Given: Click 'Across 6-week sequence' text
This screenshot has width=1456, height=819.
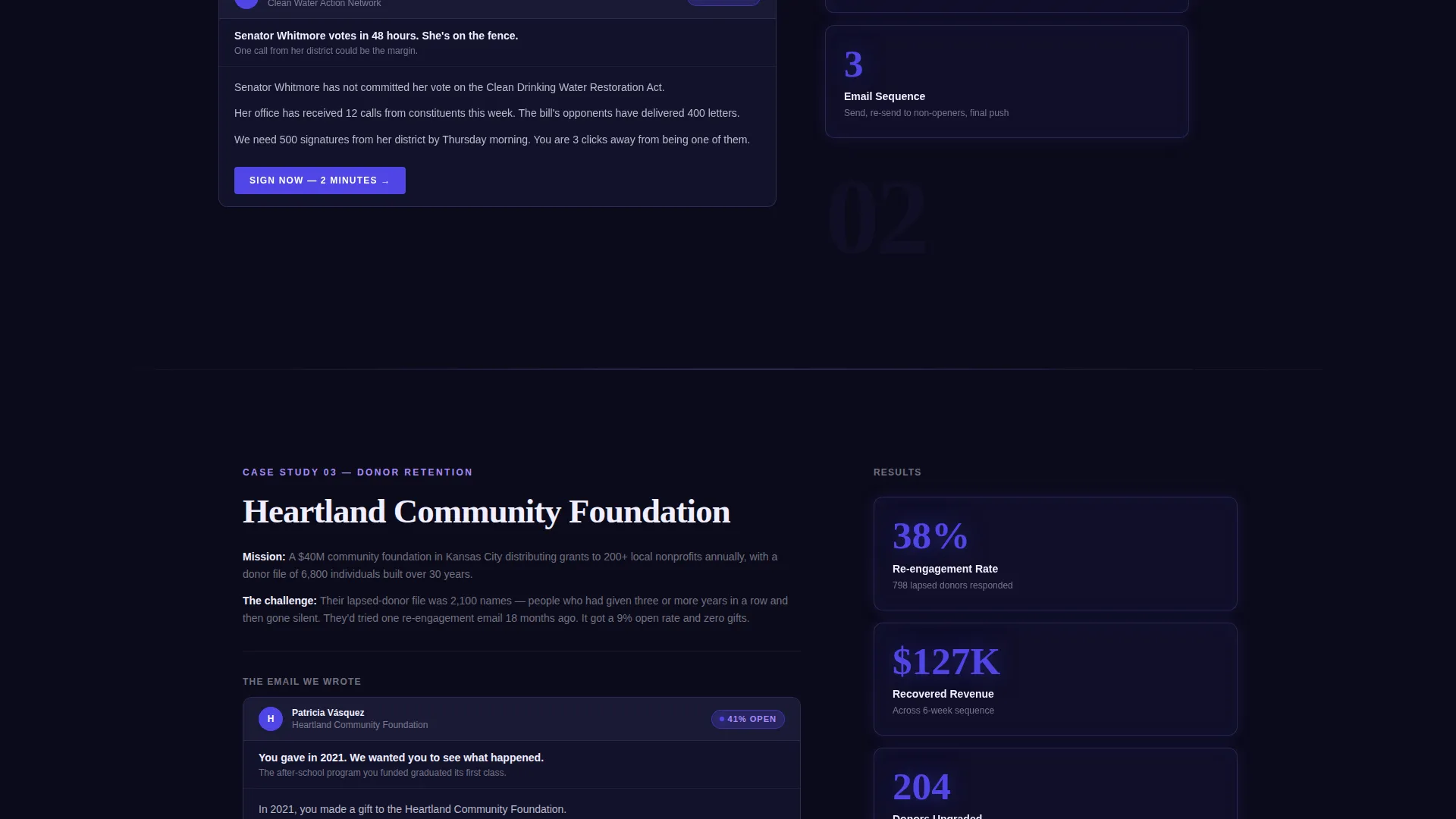Looking at the screenshot, I should click(943, 711).
